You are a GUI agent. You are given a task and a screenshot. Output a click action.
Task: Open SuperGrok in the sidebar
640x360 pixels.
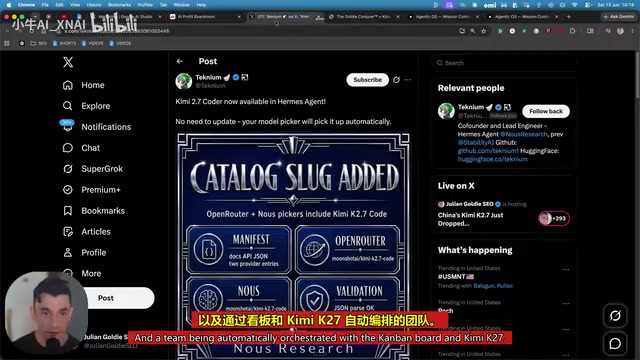pyautogui.click(x=93, y=169)
